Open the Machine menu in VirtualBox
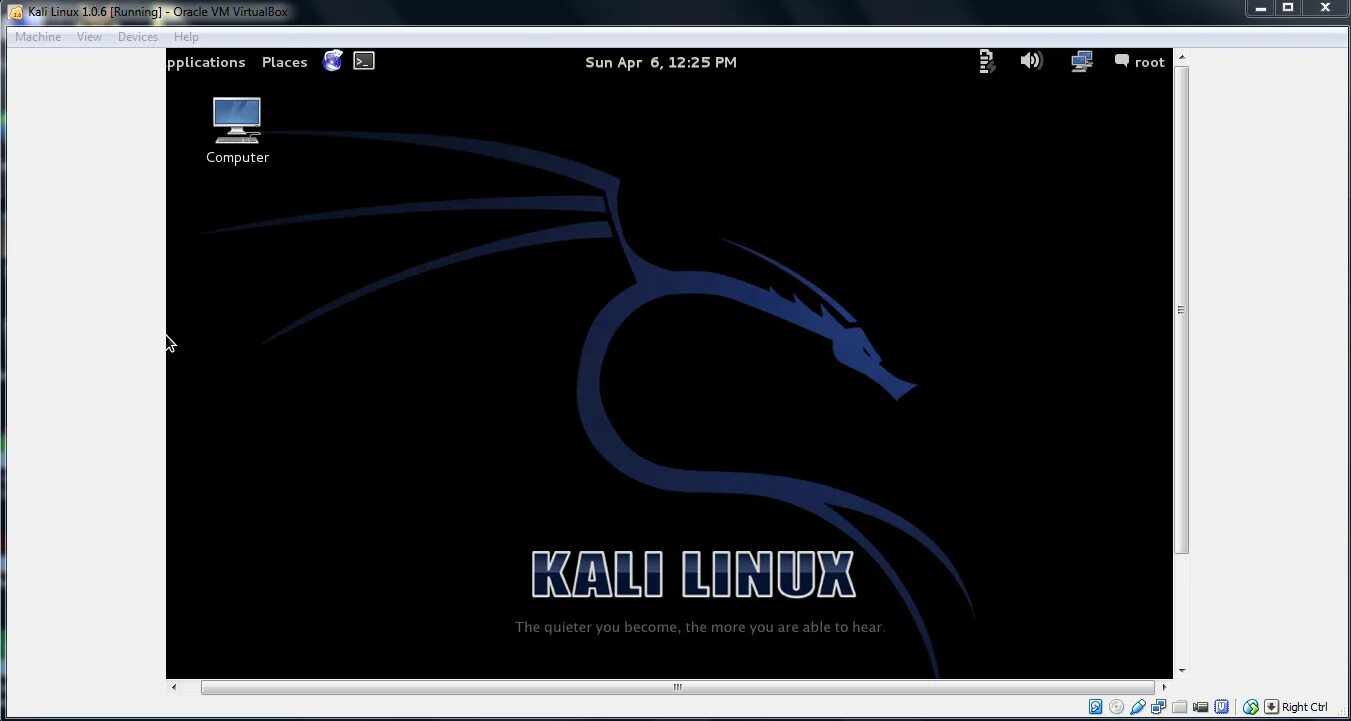The height and width of the screenshot is (721, 1351). tap(38, 37)
